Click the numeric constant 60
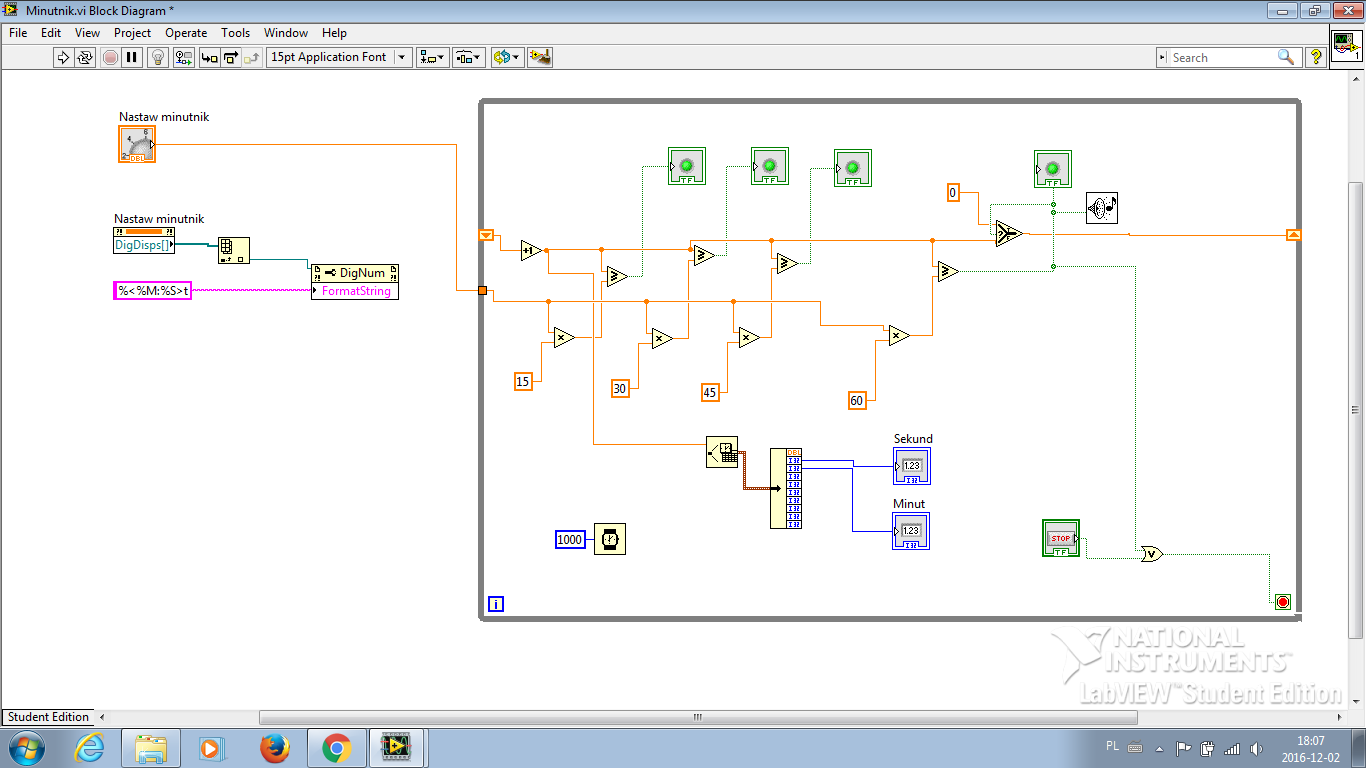1366x768 pixels. tap(857, 400)
